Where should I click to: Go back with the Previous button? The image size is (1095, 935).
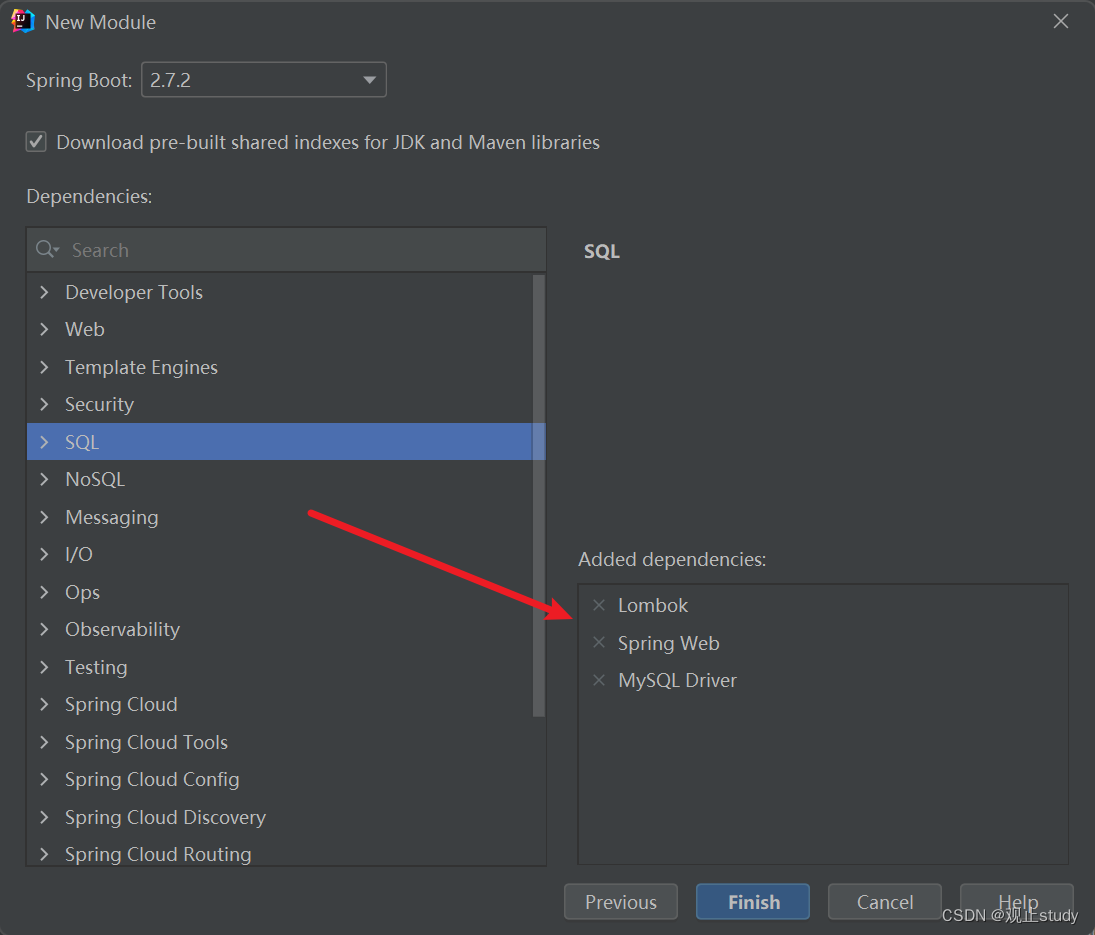(621, 901)
